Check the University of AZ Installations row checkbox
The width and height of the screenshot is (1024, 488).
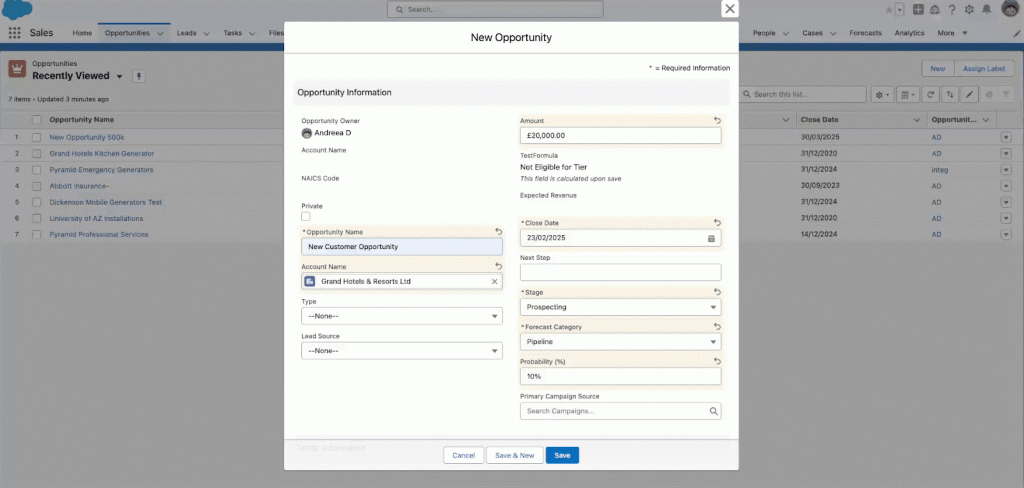point(37,218)
